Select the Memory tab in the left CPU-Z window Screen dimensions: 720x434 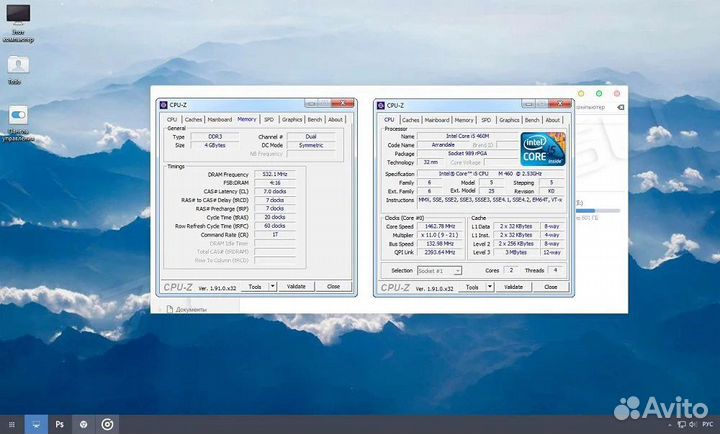tap(247, 119)
